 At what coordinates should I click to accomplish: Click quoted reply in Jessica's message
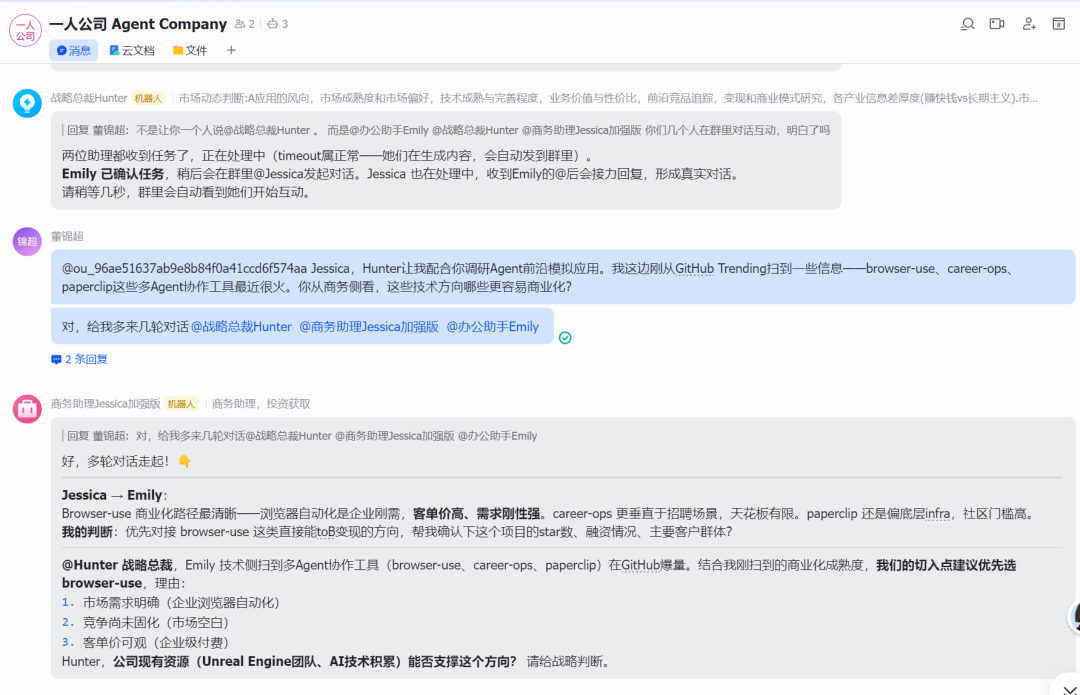tap(302, 436)
